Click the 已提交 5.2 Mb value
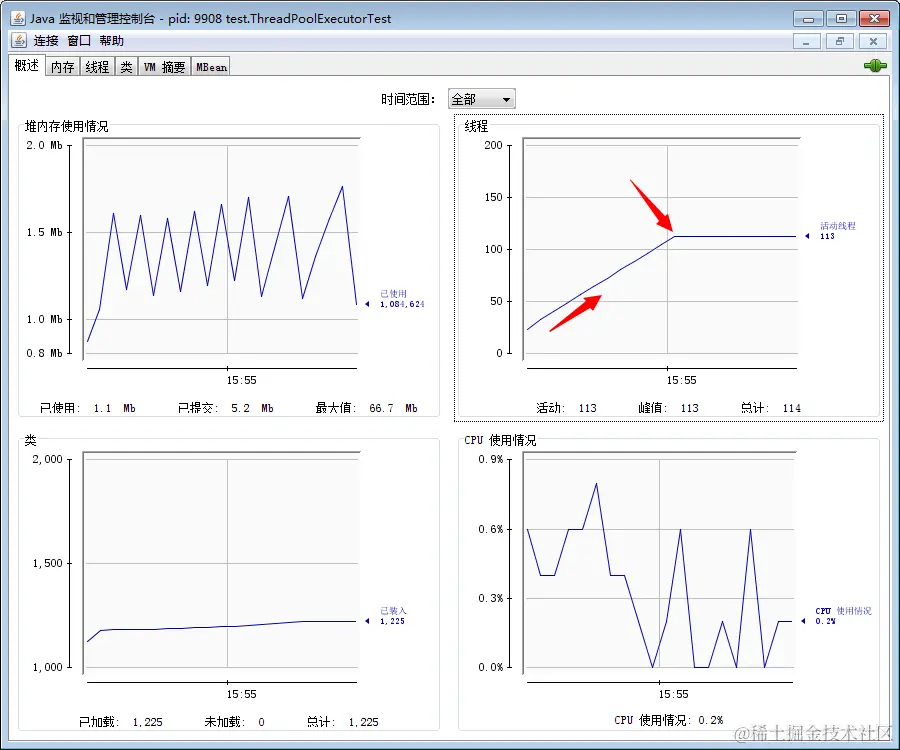Screen dimensions: 900x750 point(225,408)
